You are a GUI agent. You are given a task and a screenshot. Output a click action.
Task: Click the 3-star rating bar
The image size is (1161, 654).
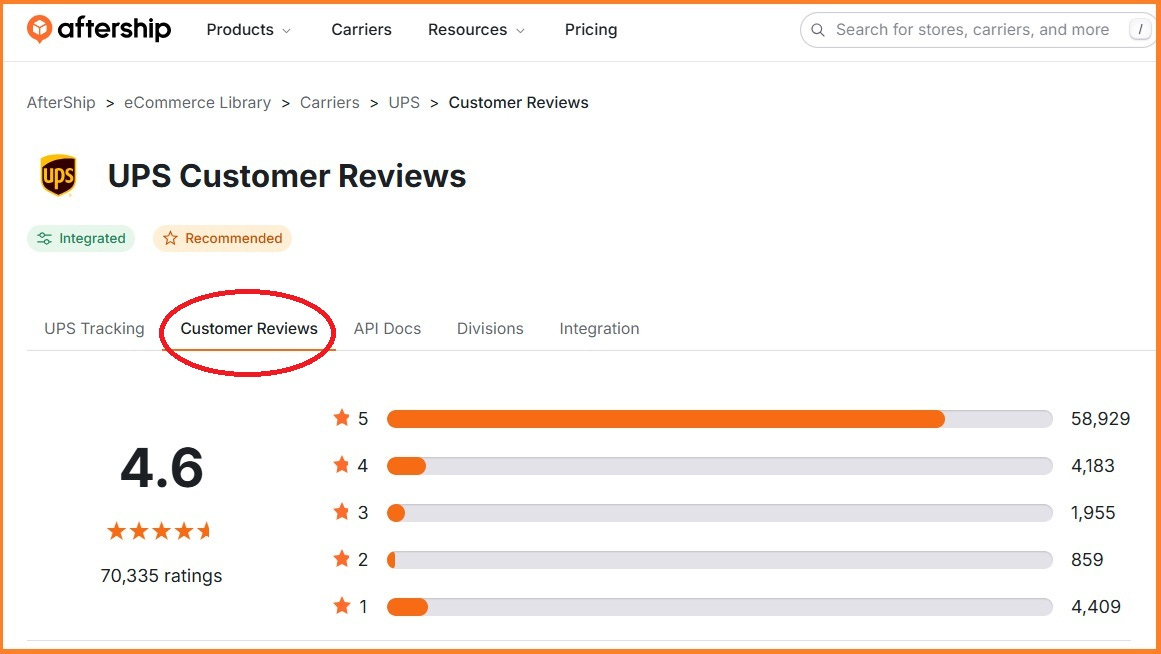720,513
